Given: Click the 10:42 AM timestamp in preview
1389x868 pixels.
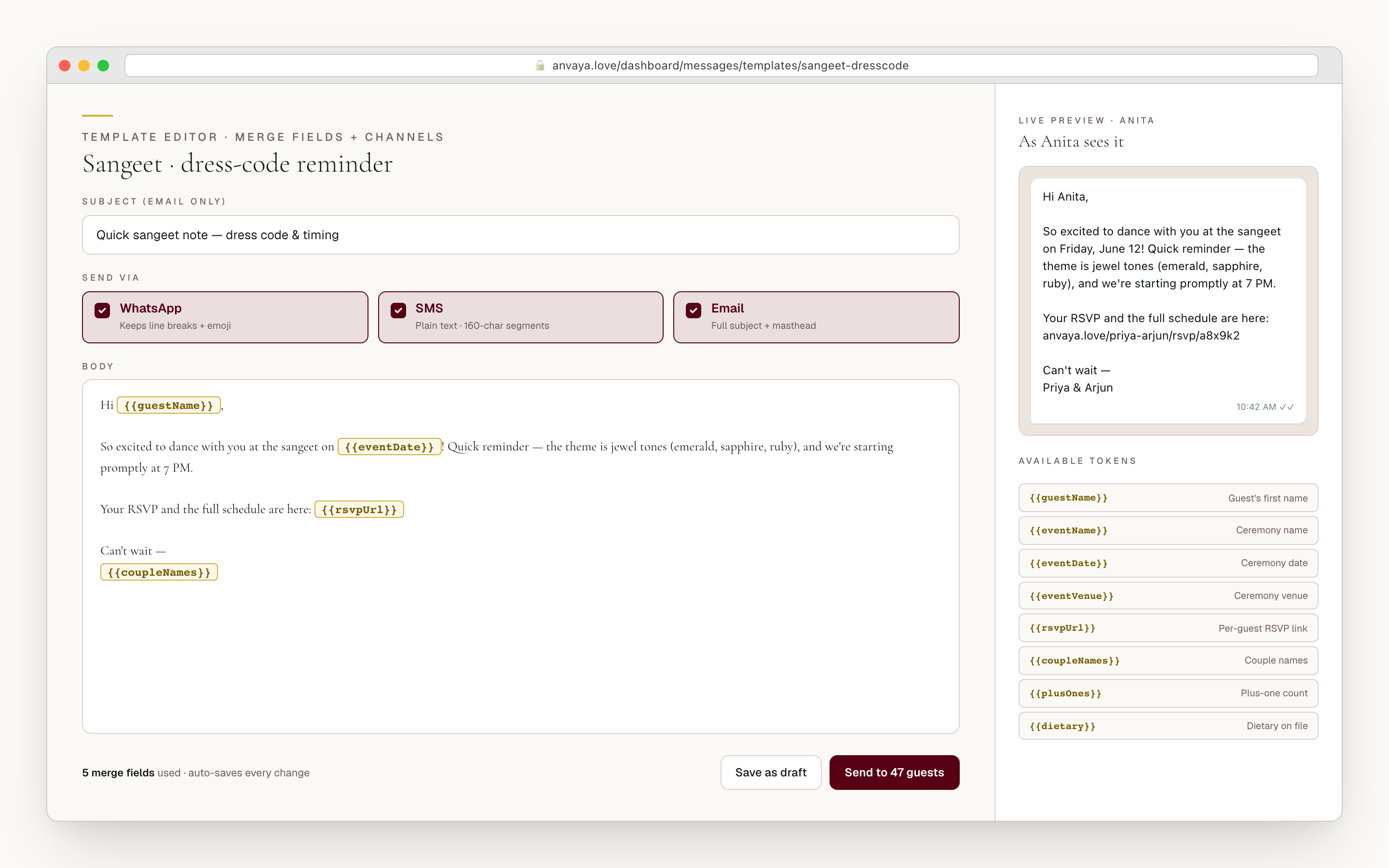Looking at the screenshot, I should coord(1256,407).
